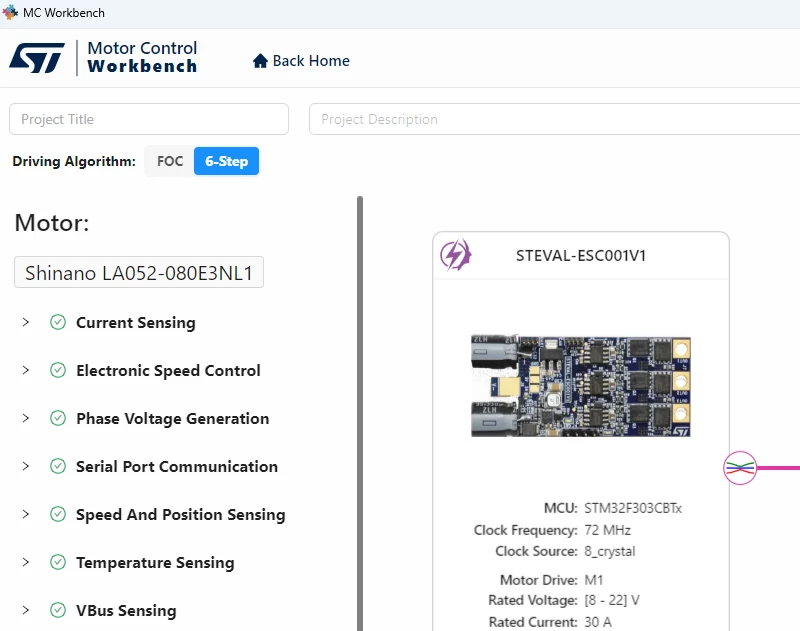The height and width of the screenshot is (631, 800).
Task: Expand the Temperature Sensing section
Action: (x=26, y=562)
